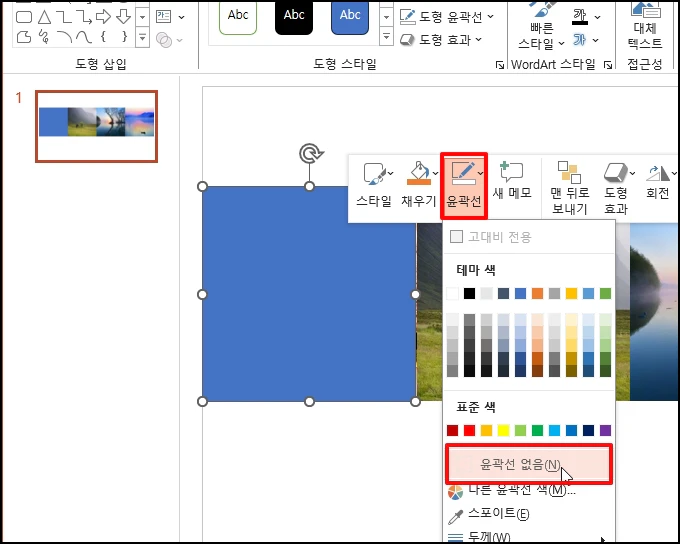Choose the 스포이트 eyedropper option
The width and height of the screenshot is (680, 544).
click(529, 515)
